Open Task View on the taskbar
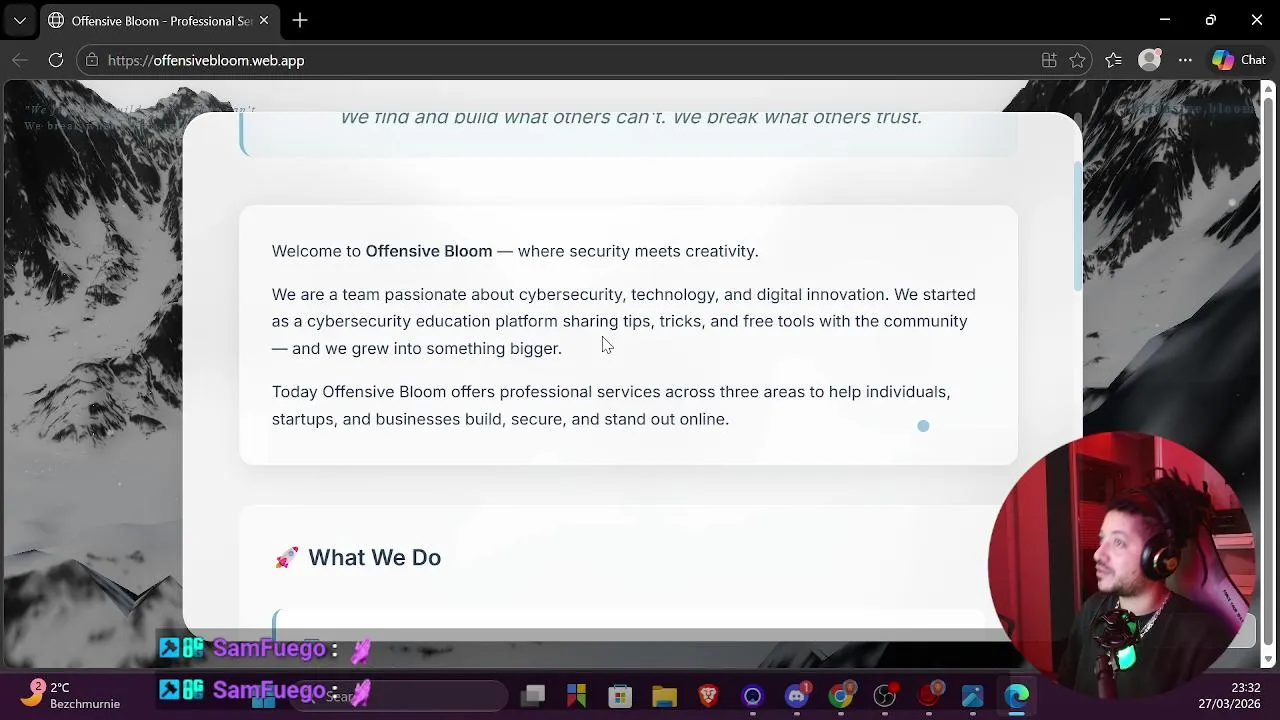This screenshot has height=720, width=1280. (533, 695)
